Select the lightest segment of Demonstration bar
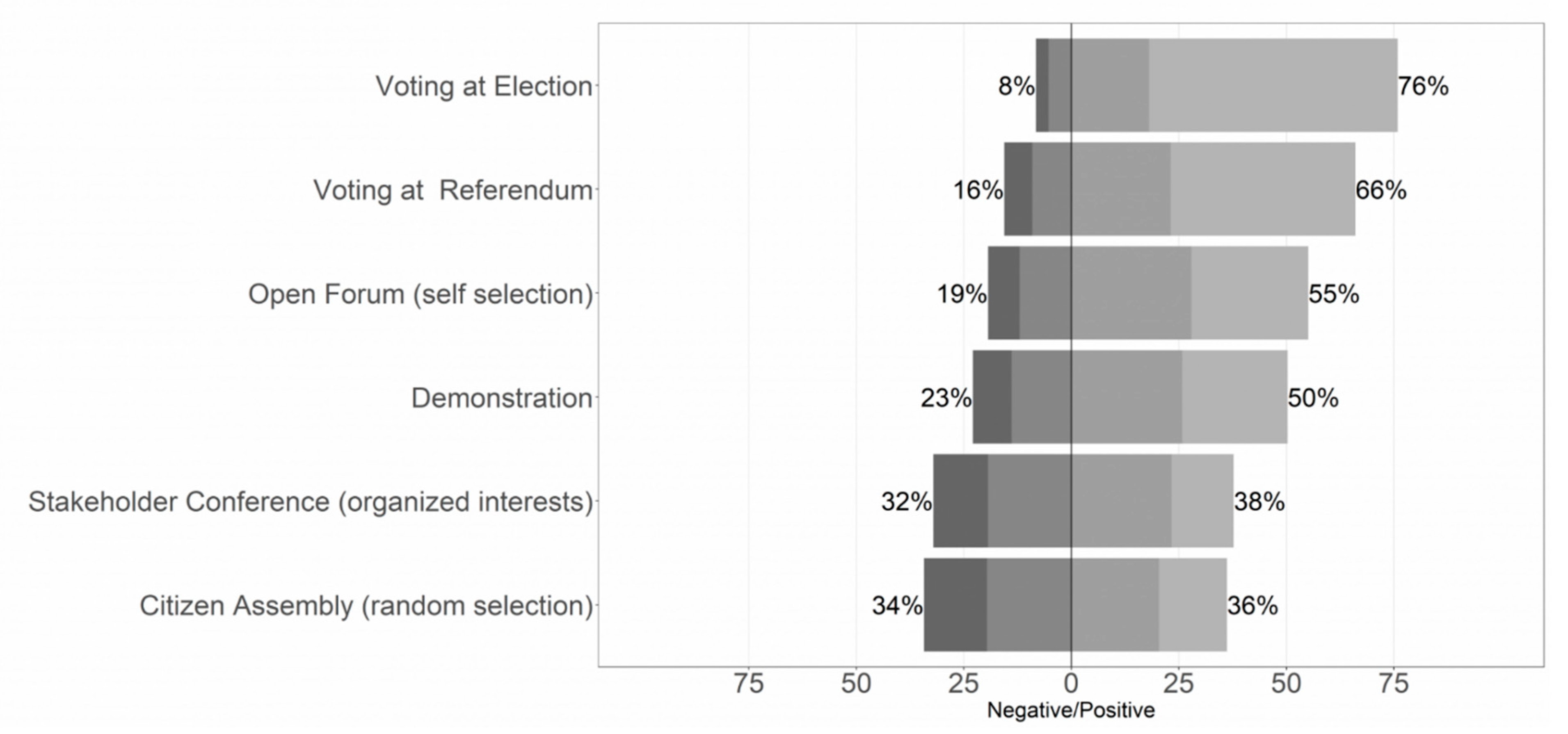Image resolution: width=1568 pixels, height=734 pixels. (1234, 397)
